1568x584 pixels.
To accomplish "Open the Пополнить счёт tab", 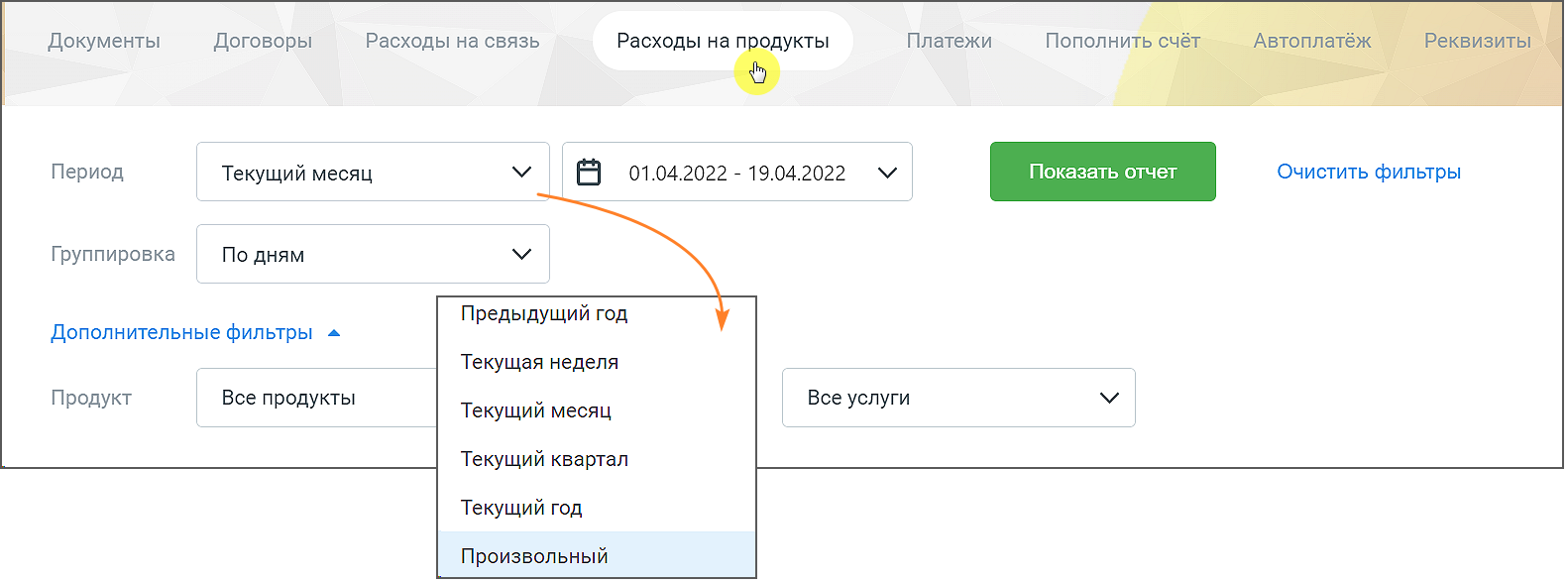I will tap(1122, 41).
